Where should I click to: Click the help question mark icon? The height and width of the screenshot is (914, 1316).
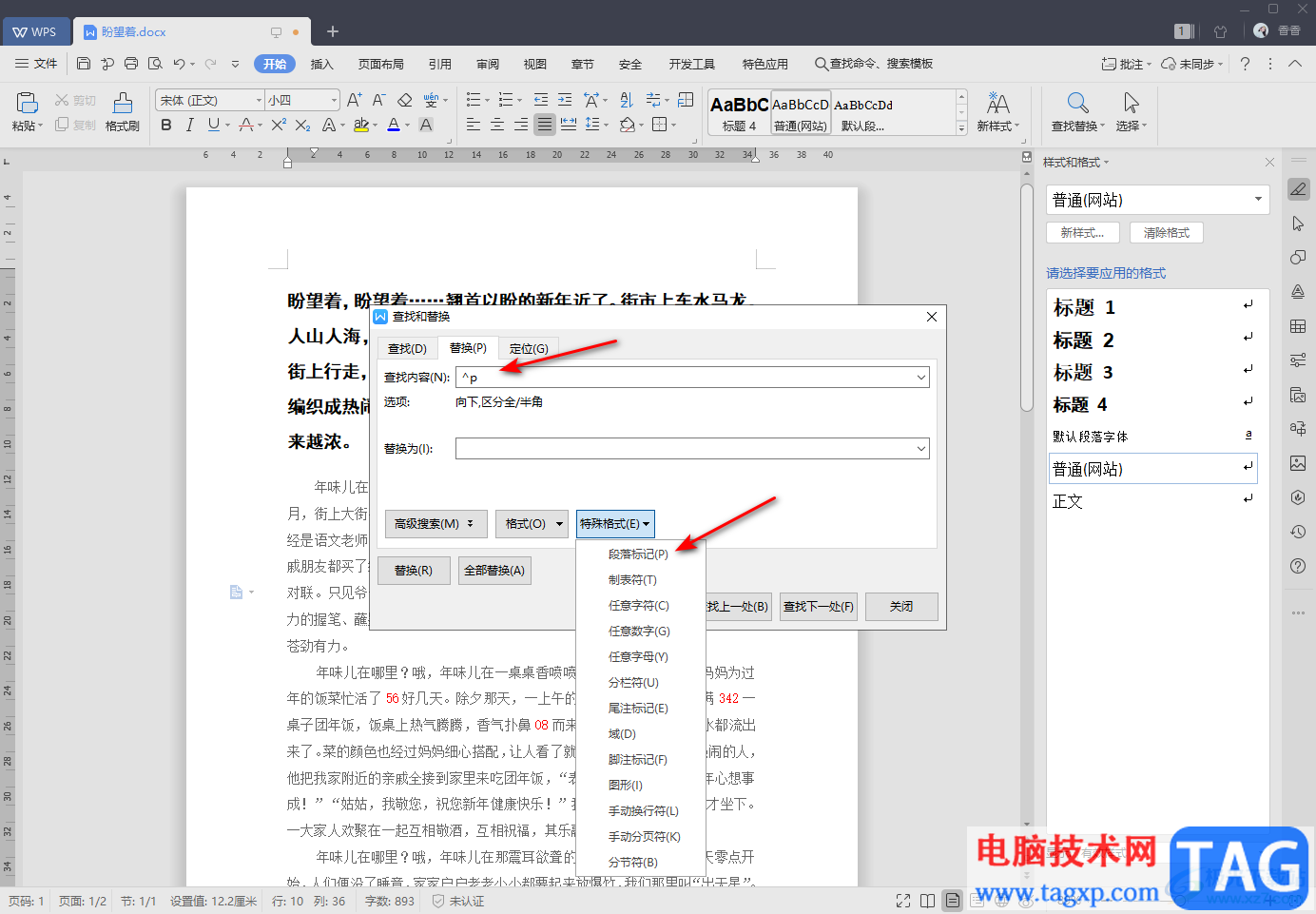click(1245, 64)
